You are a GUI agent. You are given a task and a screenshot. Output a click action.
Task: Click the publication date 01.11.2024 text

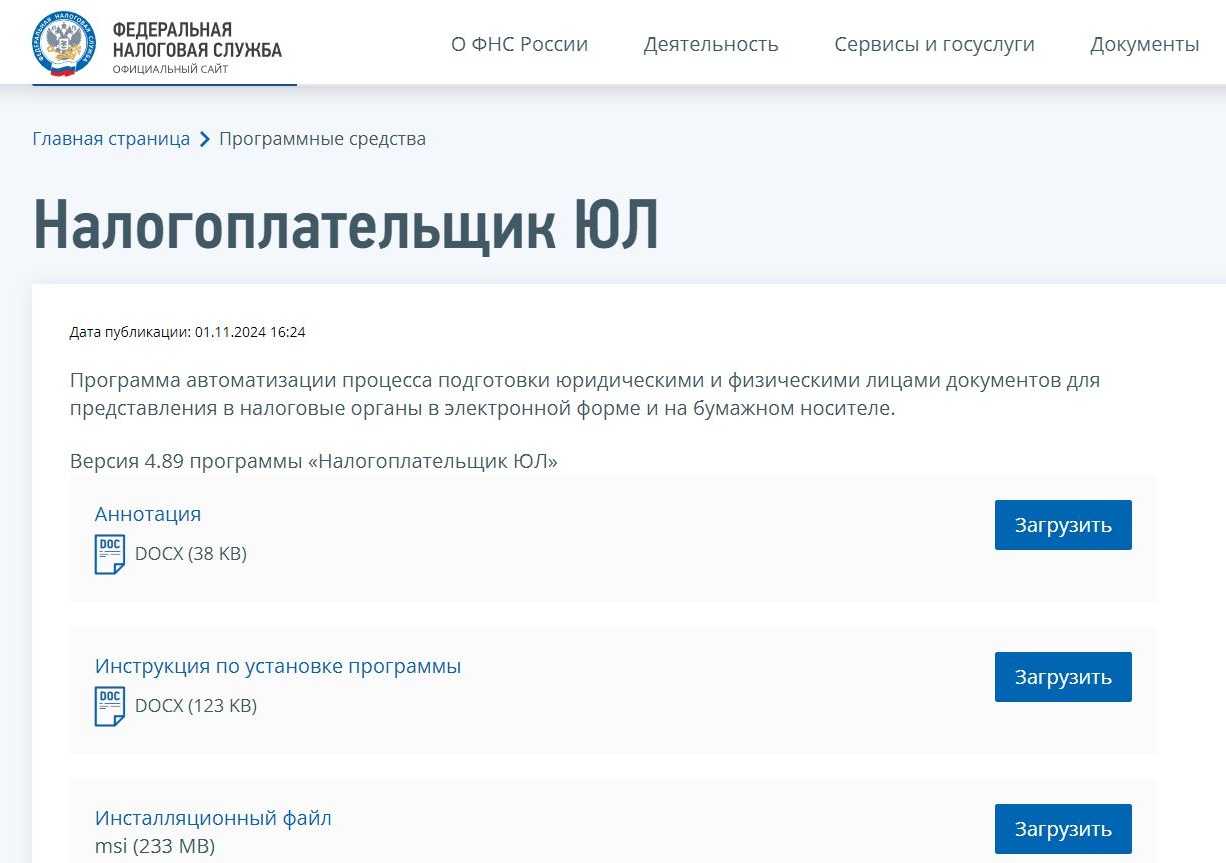click(186, 332)
